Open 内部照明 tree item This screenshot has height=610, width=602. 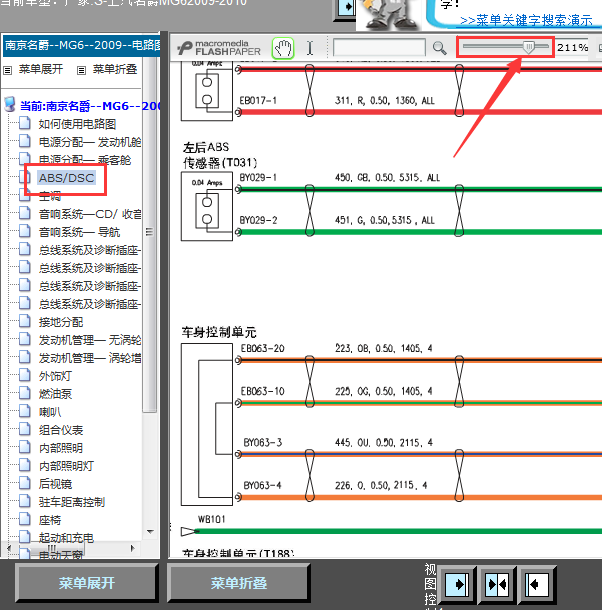(x=61, y=448)
